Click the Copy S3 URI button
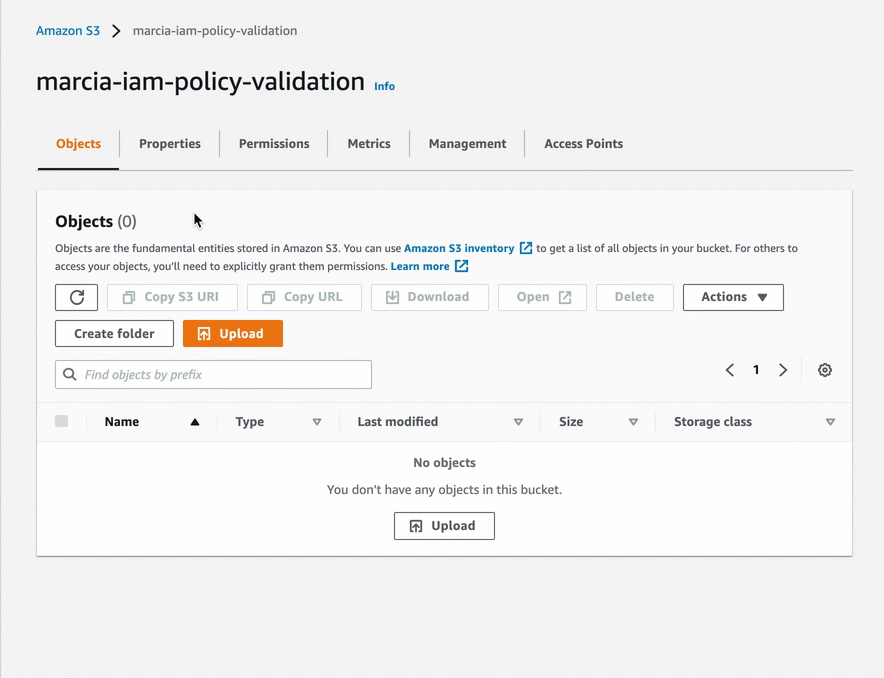Viewport: 884px width, 678px height. [x=173, y=297]
